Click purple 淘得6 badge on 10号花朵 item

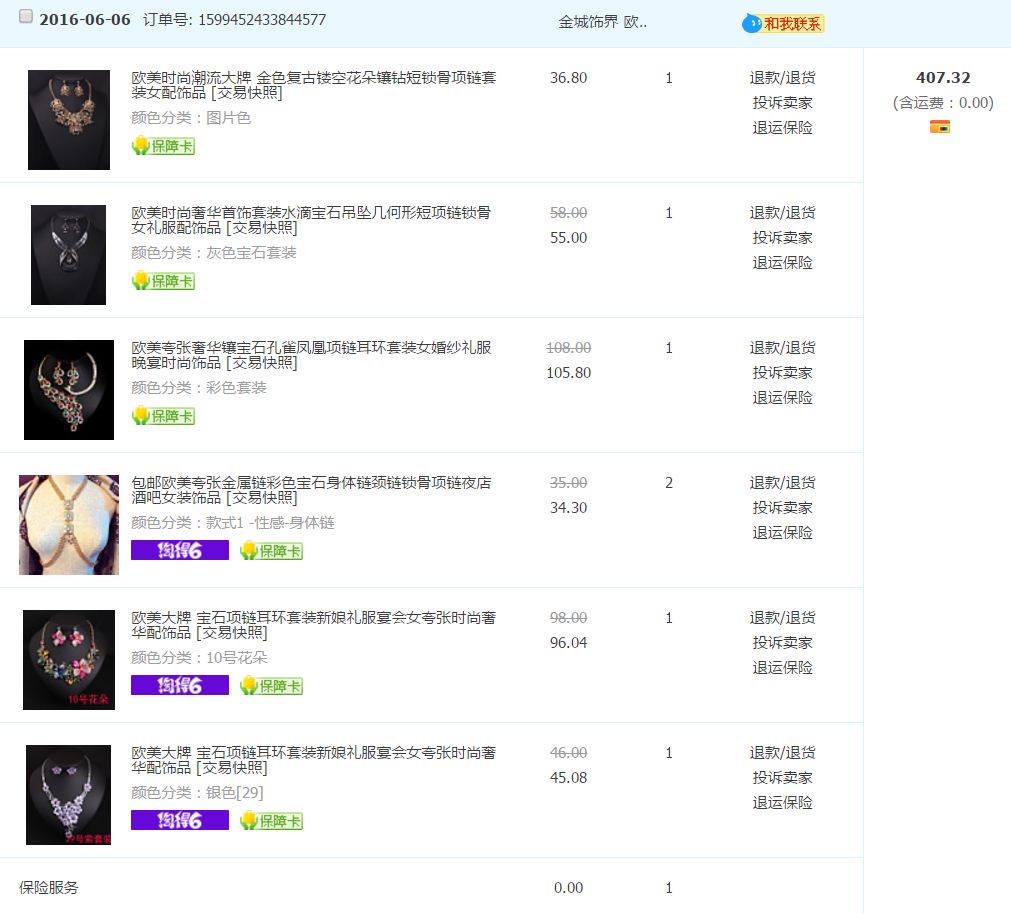point(180,686)
